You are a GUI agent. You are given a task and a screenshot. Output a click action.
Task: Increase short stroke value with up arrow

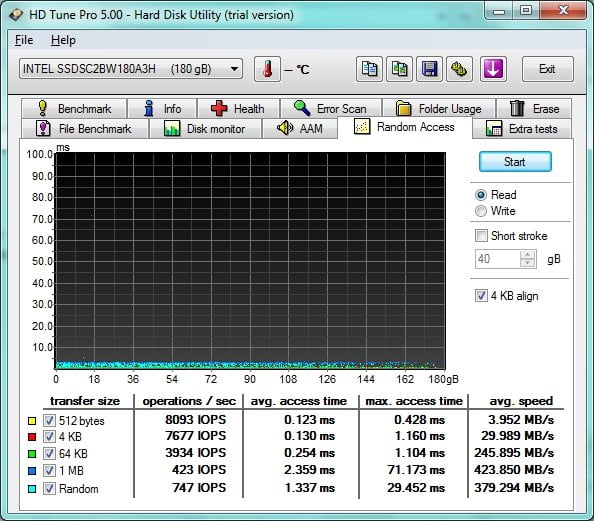click(528, 255)
